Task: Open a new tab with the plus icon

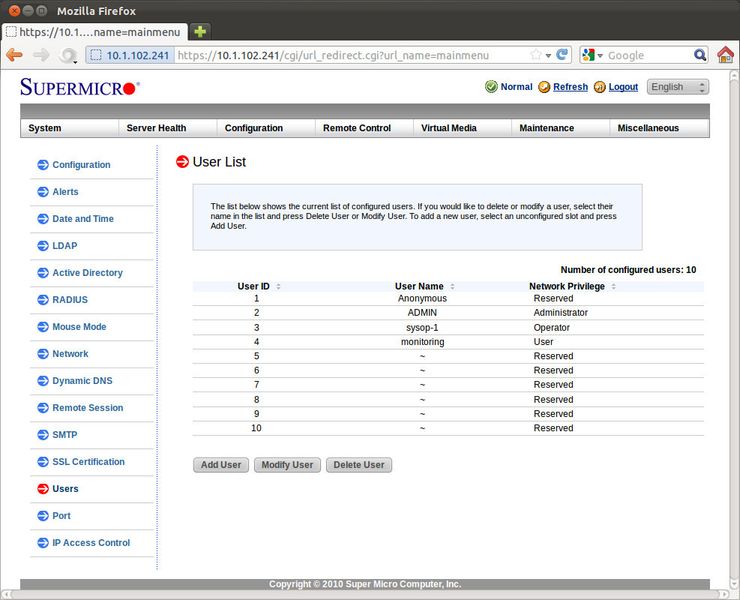Action: pyautogui.click(x=200, y=32)
